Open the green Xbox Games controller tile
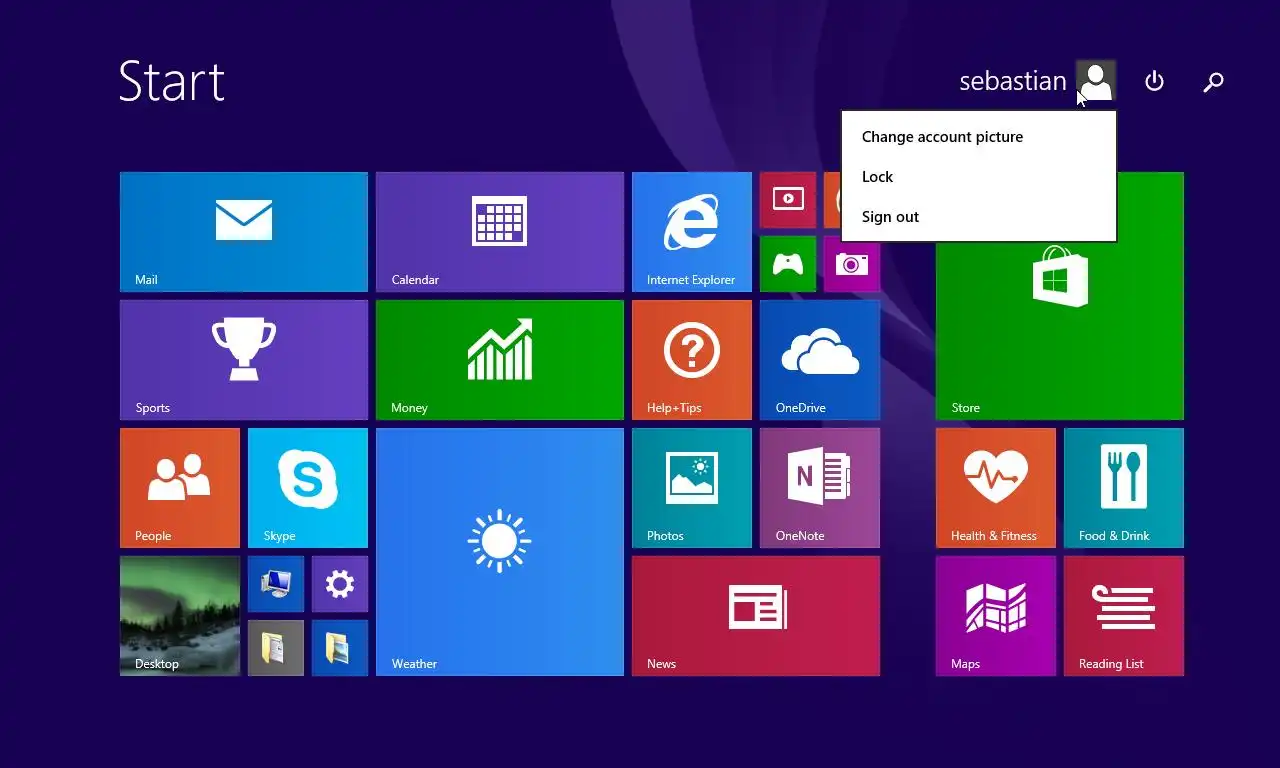Screen dimensions: 1280x768 (788, 264)
